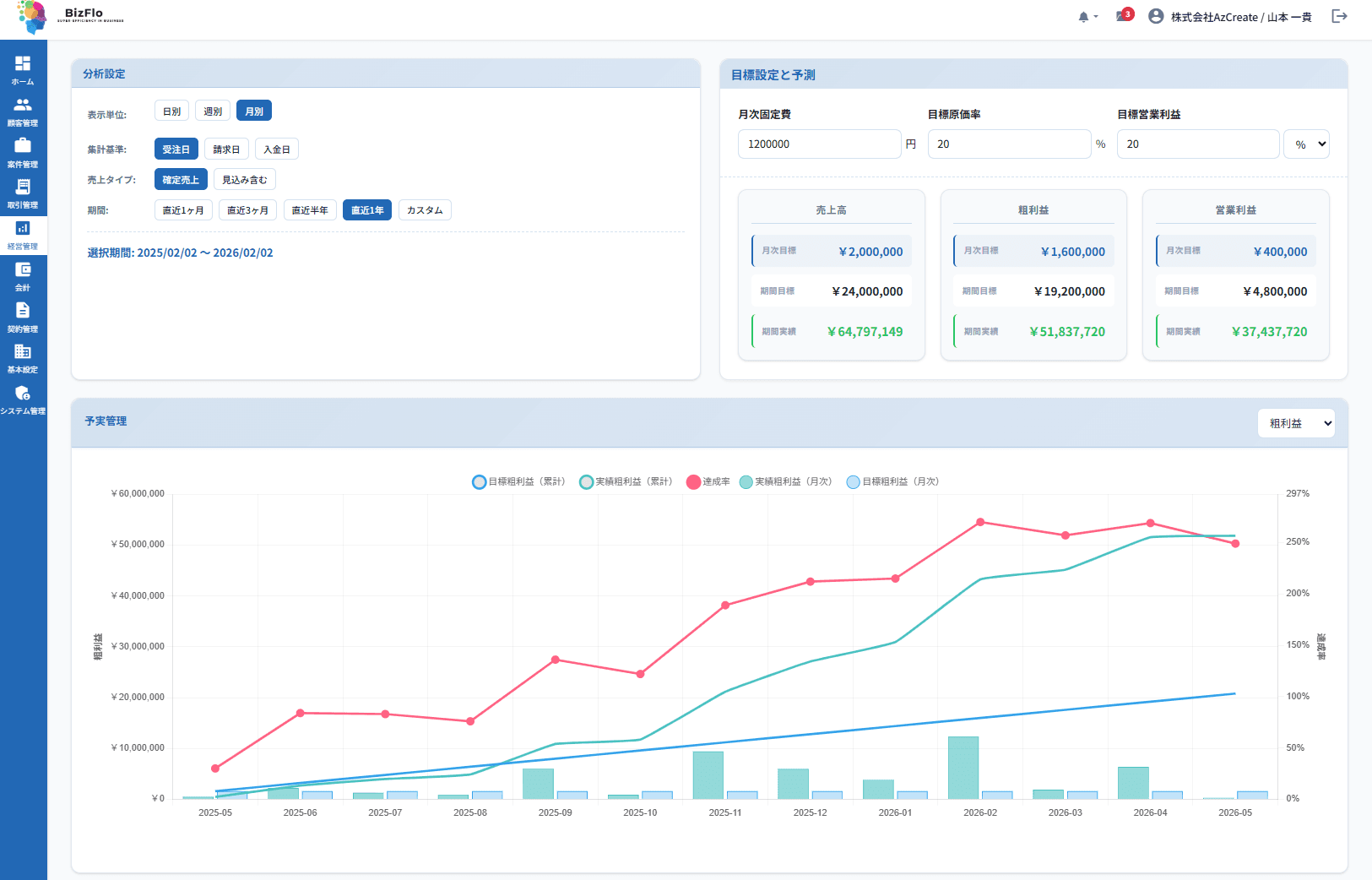Viewport: 1372px width, 880px height.
Task: Toggle 実績粗利益（月次） legend series
Action: click(785, 481)
